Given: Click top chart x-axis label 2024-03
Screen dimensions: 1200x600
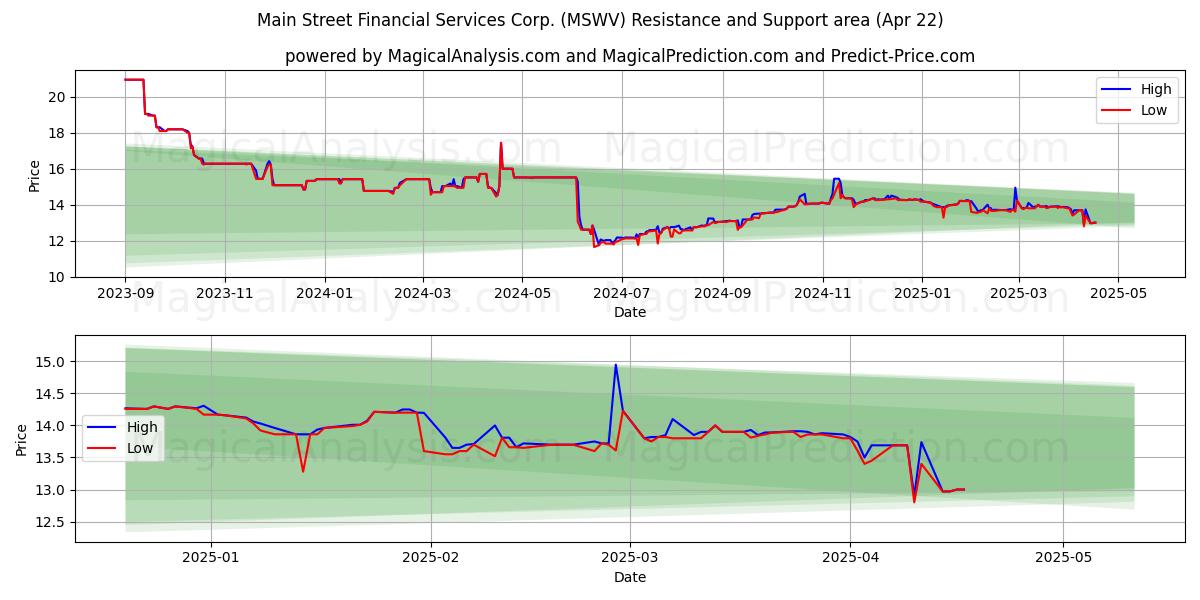Looking at the screenshot, I should 422,295.
